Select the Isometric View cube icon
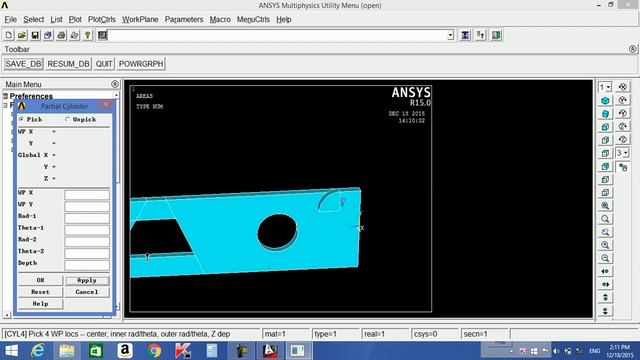Viewport: 640px width, 360px height. [x=605, y=100]
